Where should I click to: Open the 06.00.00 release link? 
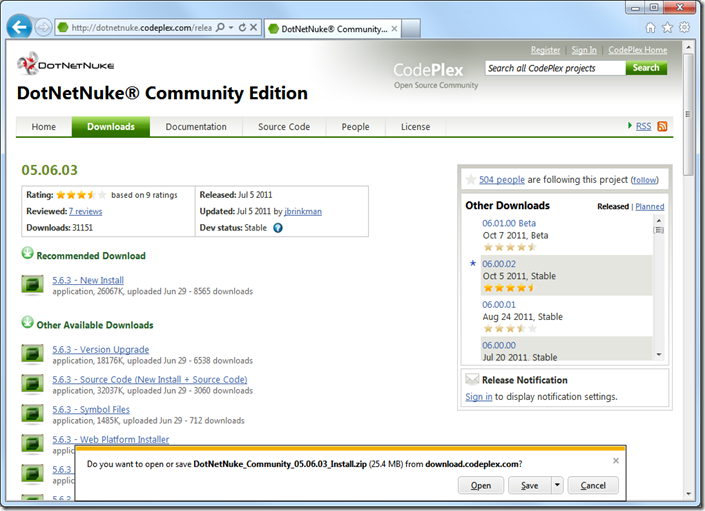click(x=499, y=345)
